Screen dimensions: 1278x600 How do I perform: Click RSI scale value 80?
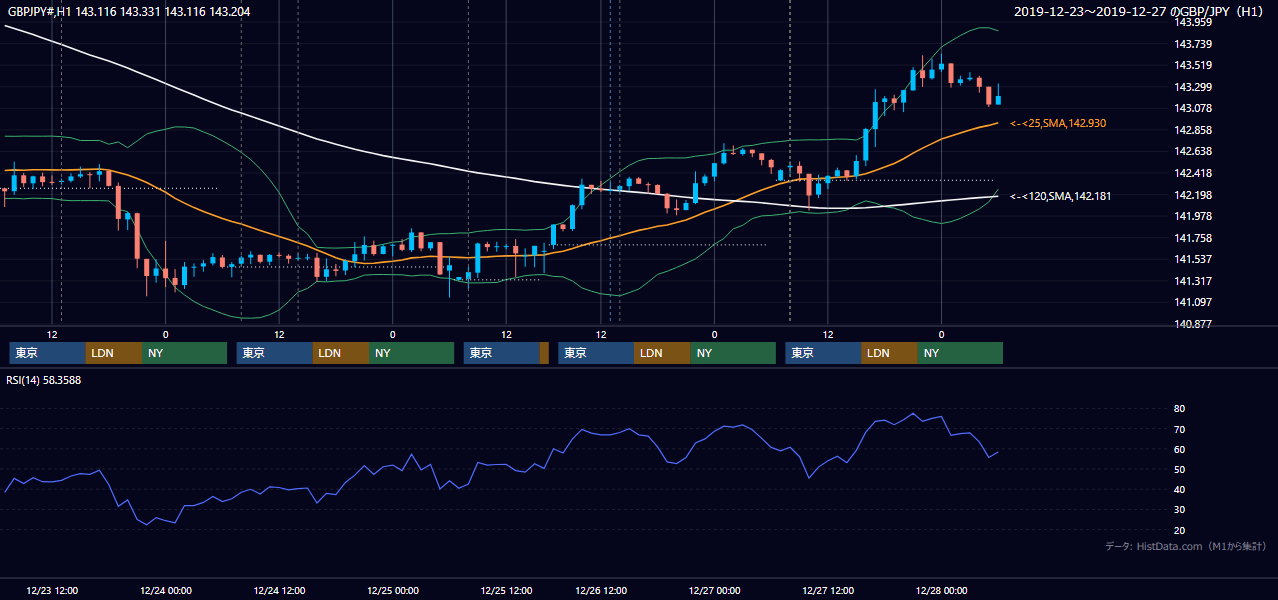(1180, 409)
